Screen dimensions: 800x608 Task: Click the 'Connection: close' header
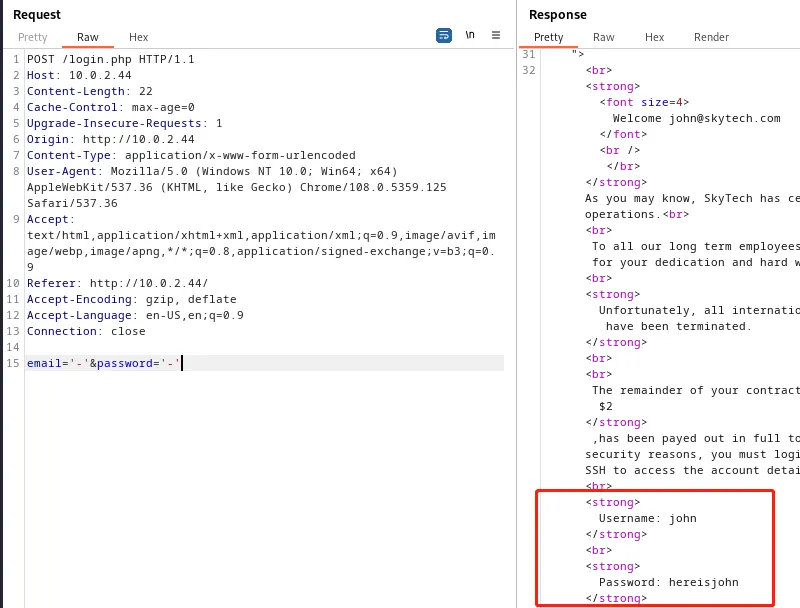tap(86, 332)
